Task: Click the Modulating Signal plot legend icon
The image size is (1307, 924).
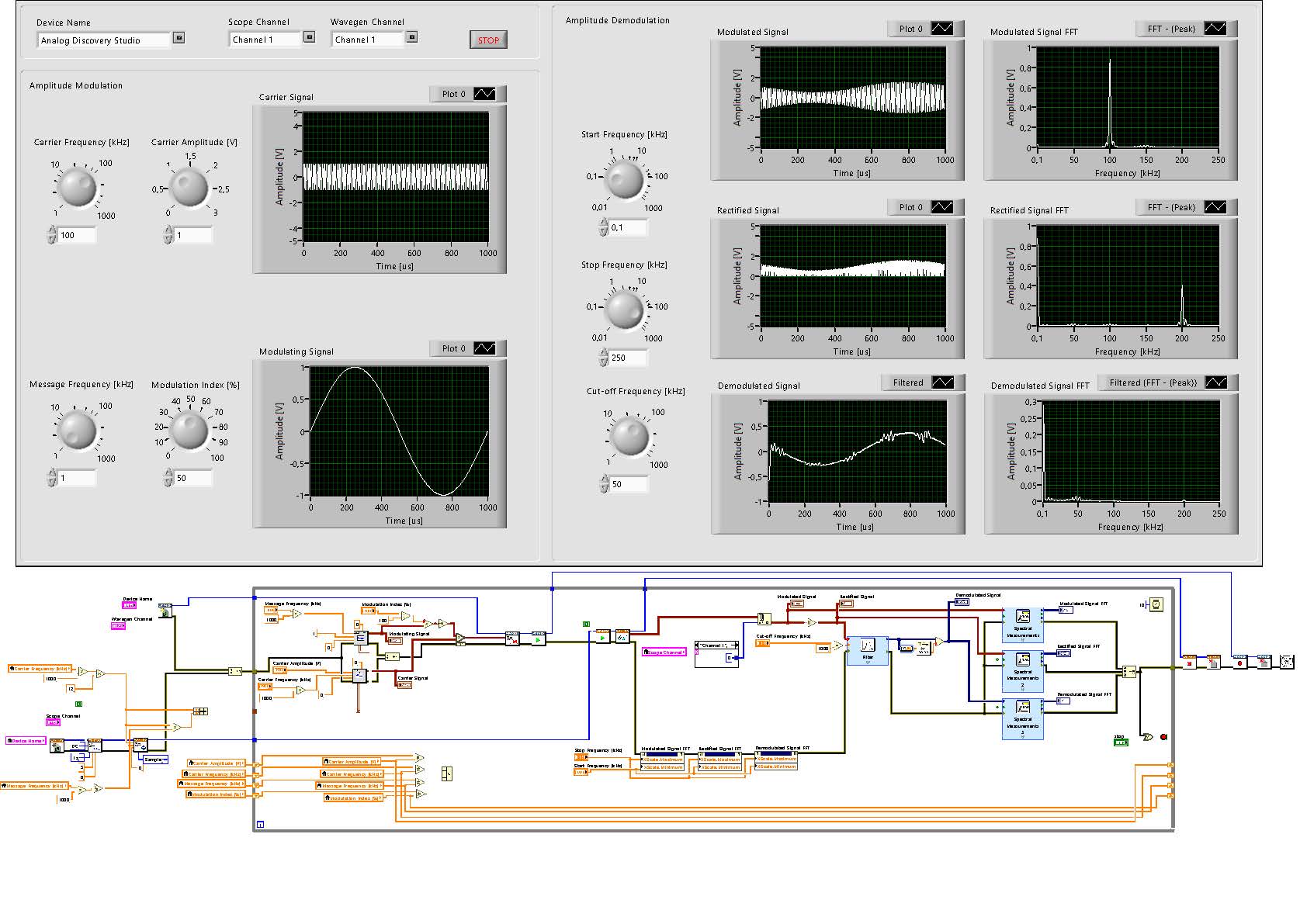Action: [x=484, y=348]
